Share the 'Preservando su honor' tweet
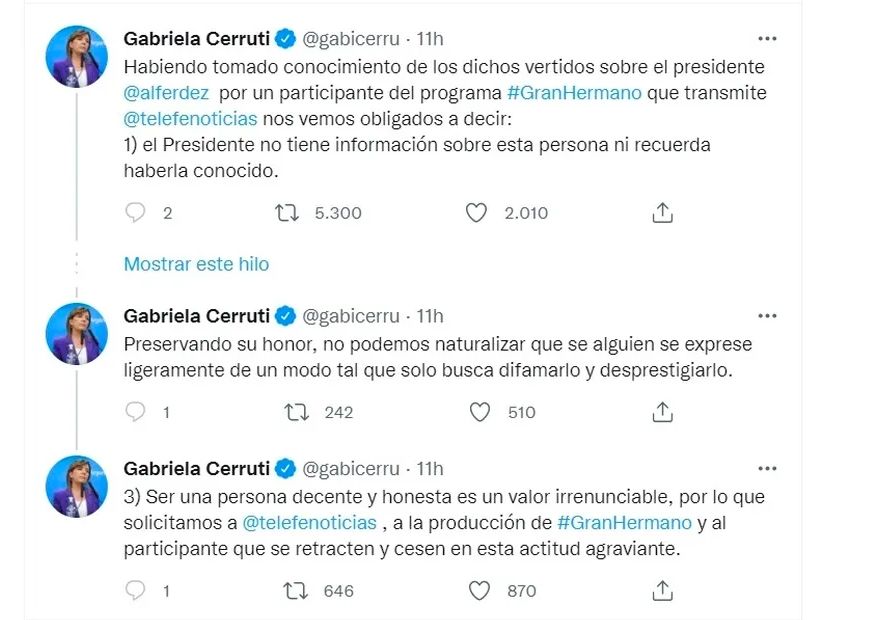 coord(662,412)
